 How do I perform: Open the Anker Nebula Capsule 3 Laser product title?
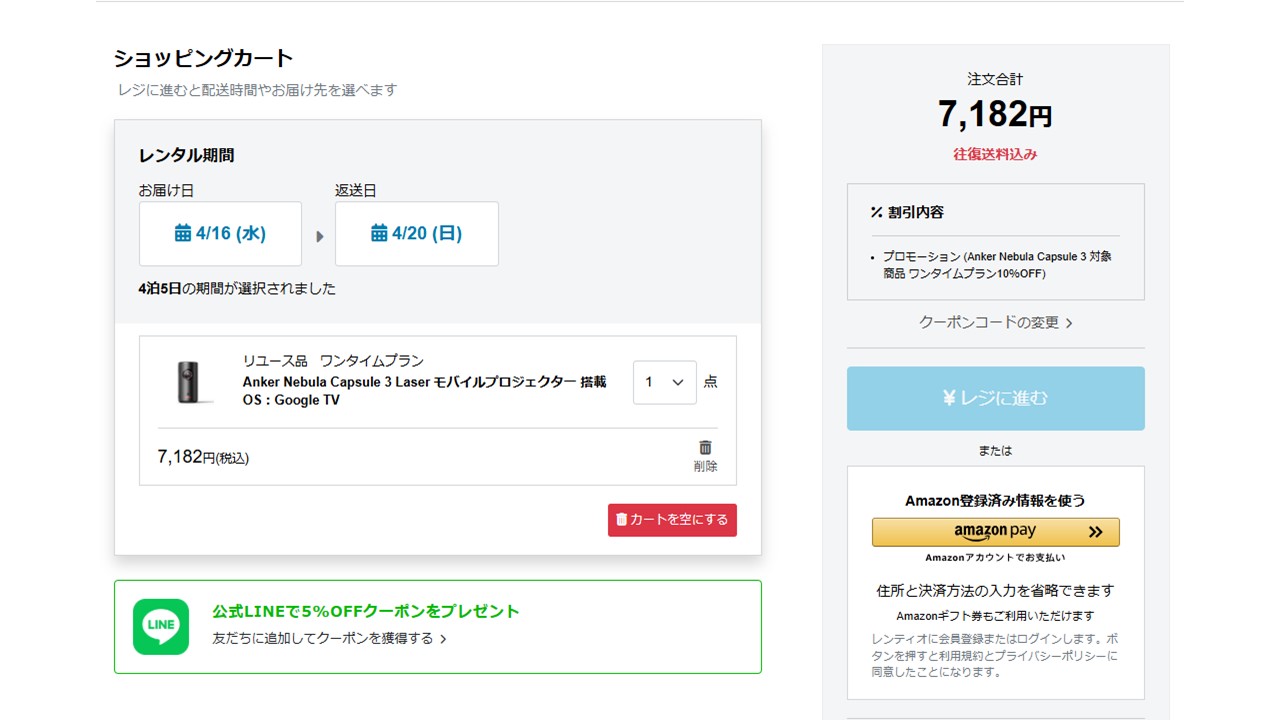pos(424,391)
